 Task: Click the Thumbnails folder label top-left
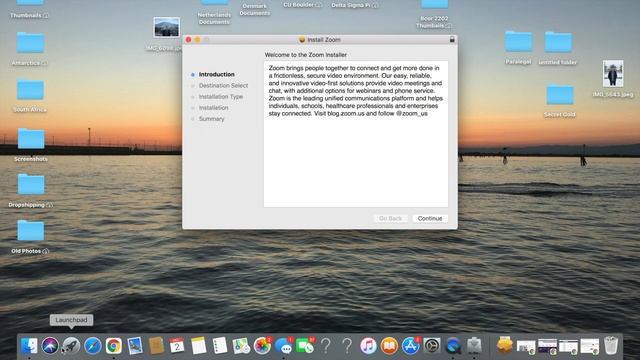click(29, 16)
